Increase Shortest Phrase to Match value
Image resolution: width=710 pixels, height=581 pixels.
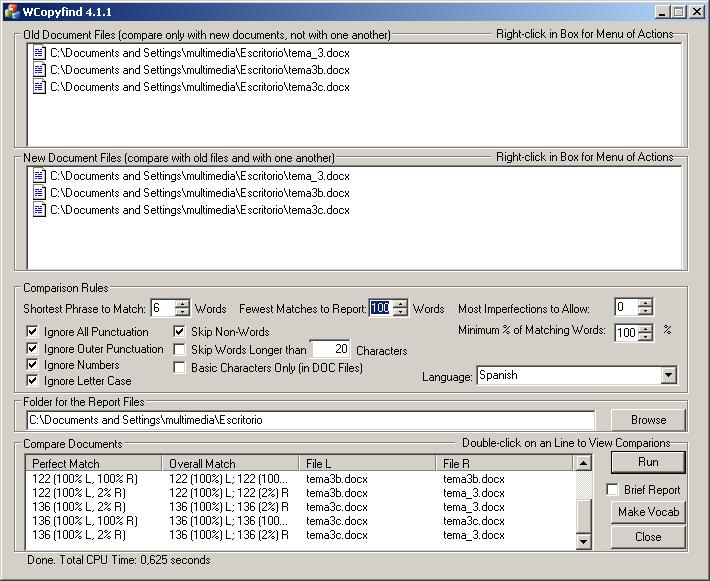182,304
